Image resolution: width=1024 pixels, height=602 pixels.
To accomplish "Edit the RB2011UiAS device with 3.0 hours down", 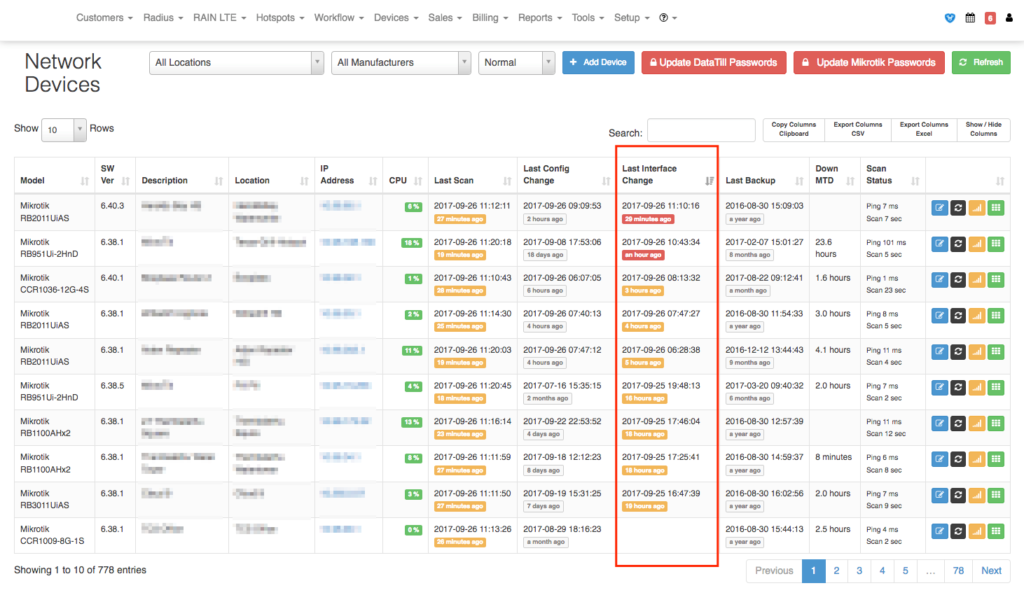I will (939, 316).
